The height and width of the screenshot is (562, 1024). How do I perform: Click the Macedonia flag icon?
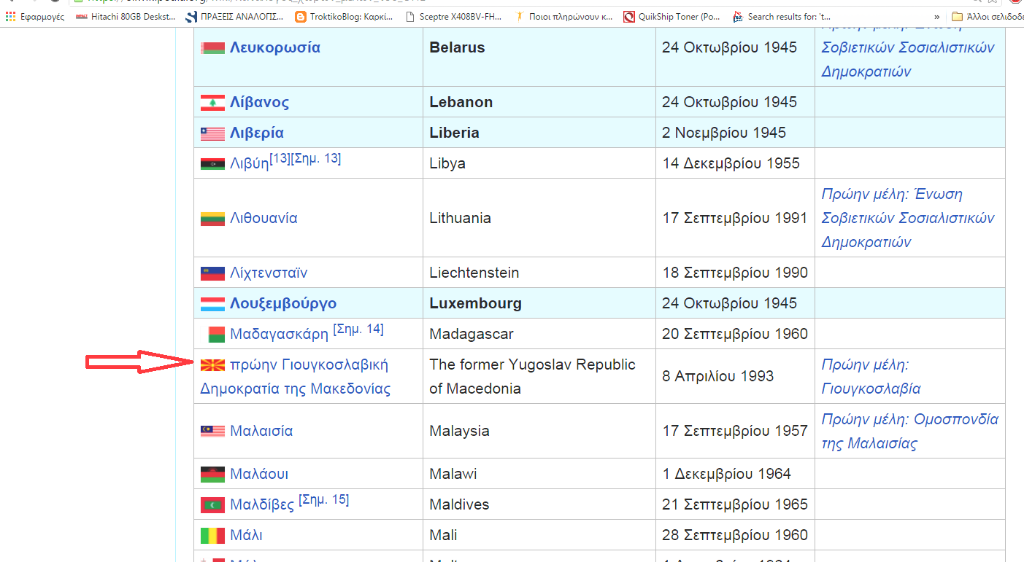tap(212, 366)
